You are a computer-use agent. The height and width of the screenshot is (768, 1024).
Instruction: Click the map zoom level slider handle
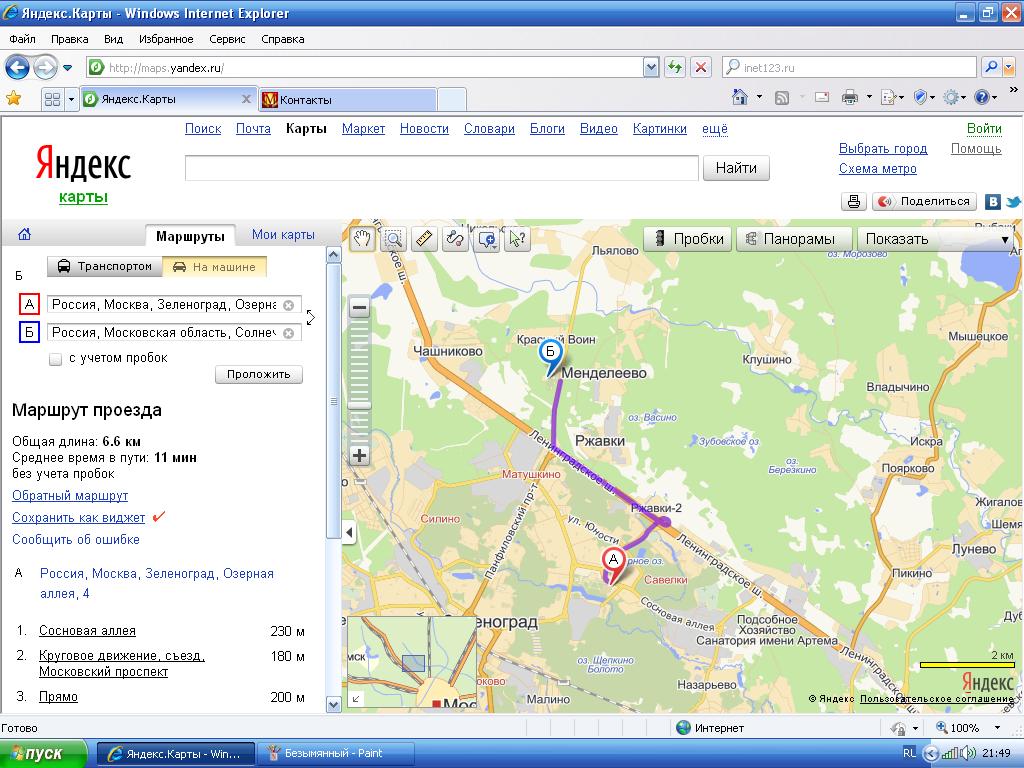tap(359, 405)
